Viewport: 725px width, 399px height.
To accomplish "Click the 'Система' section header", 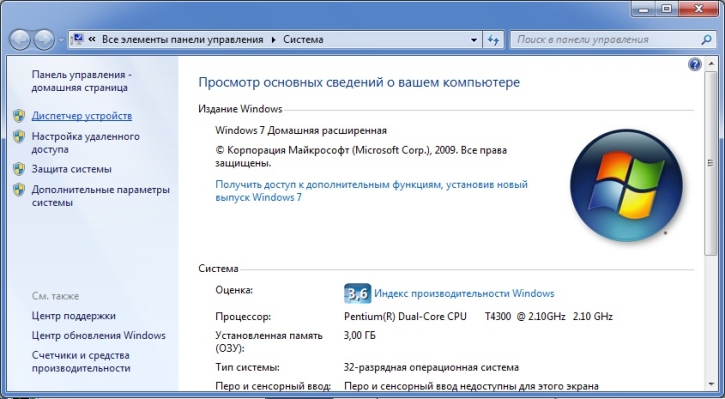I will pos(218,269).
